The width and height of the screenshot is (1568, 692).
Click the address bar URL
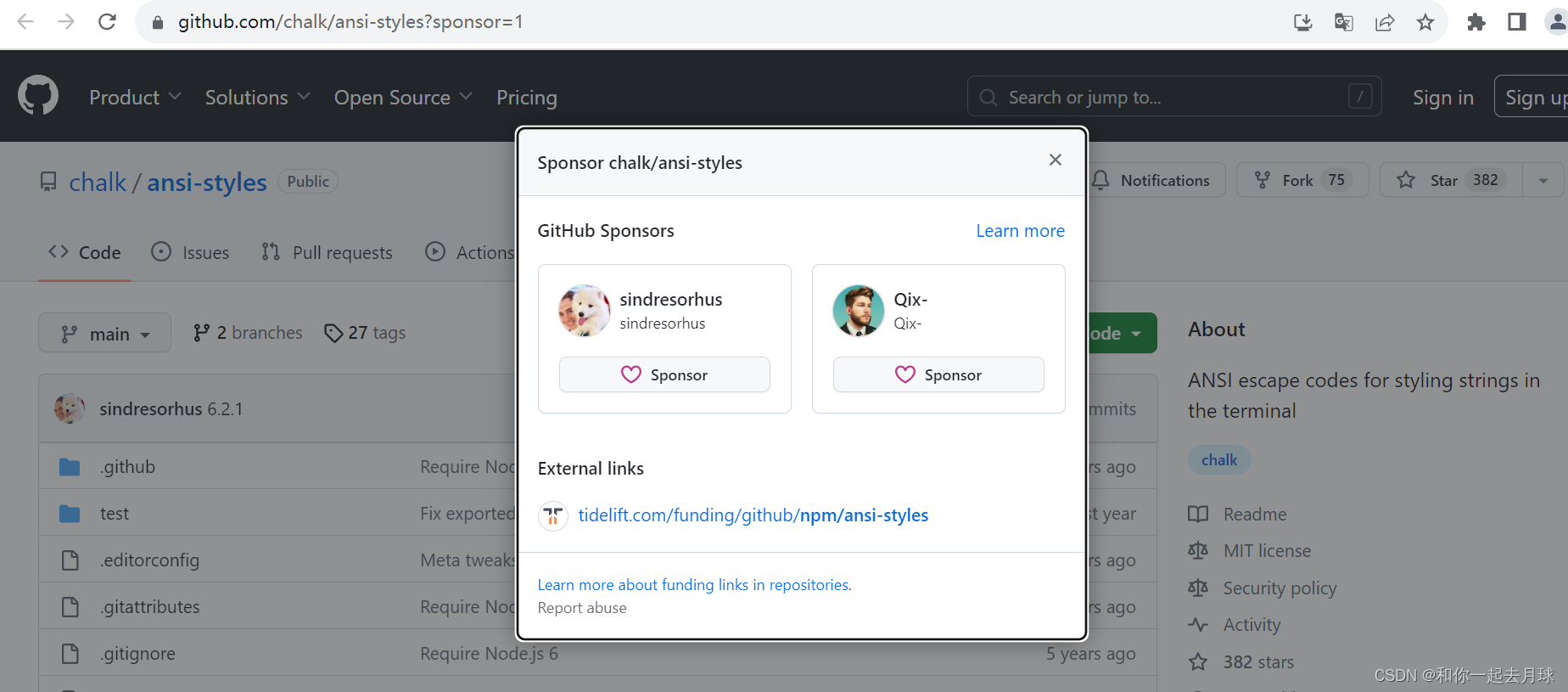coord(350,22)
